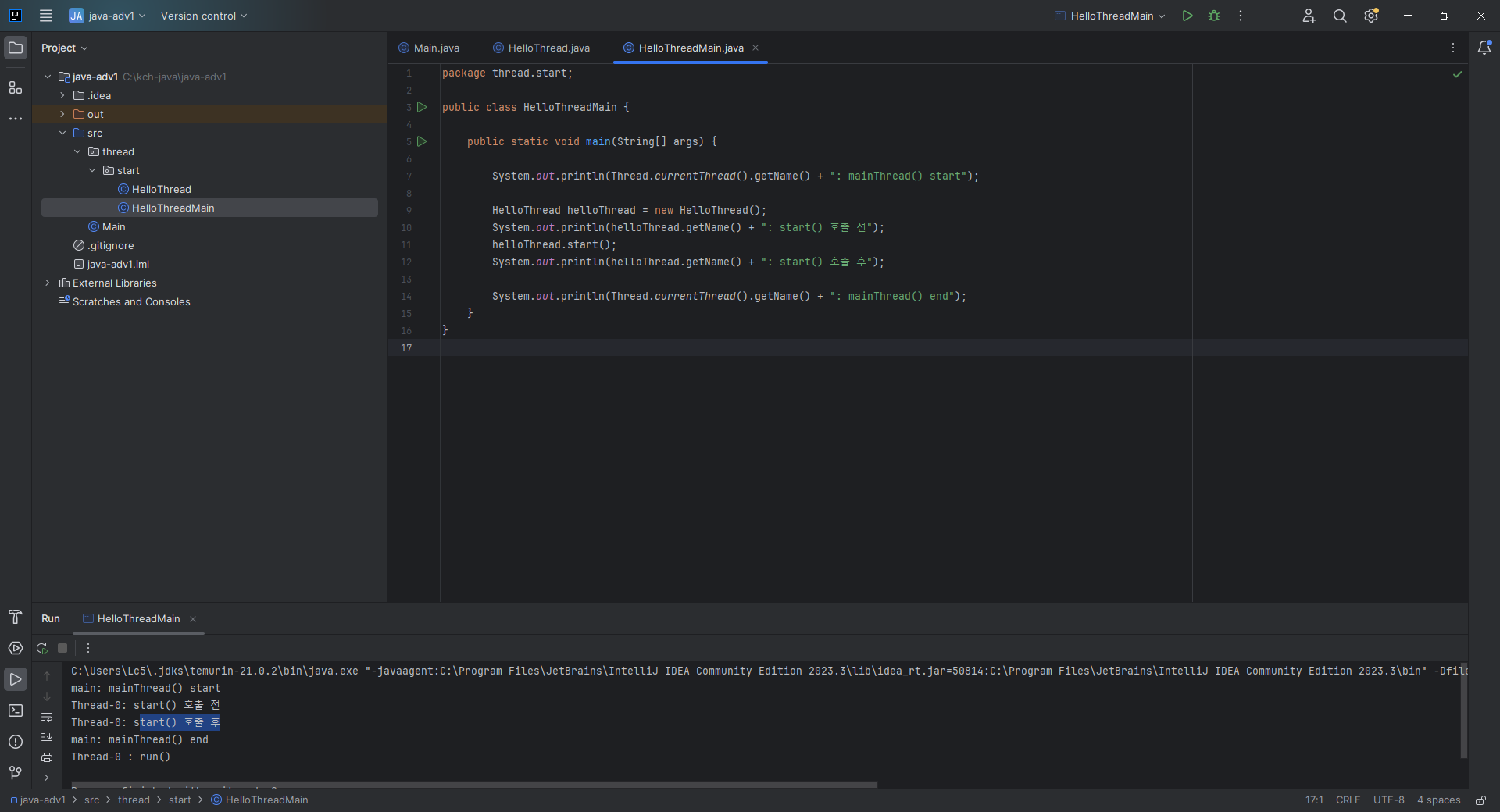Viewport: 1500px width, 812px height.
Task: Expand the .idea folder
Action: (62, 95)
